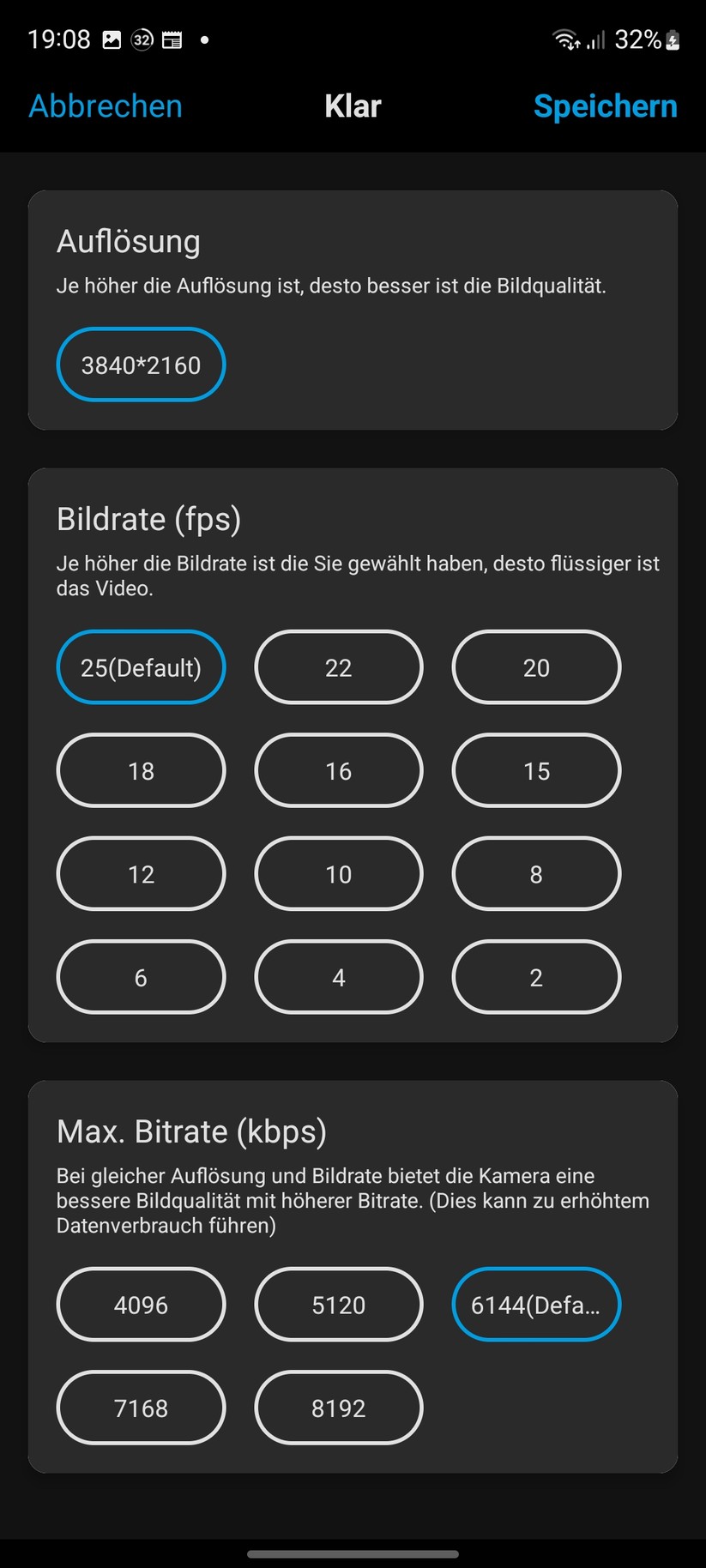The width and height of the screenshot is (706, 1568).
Task: Tap the circled 32 notification icon
Action: click(142, 39)
